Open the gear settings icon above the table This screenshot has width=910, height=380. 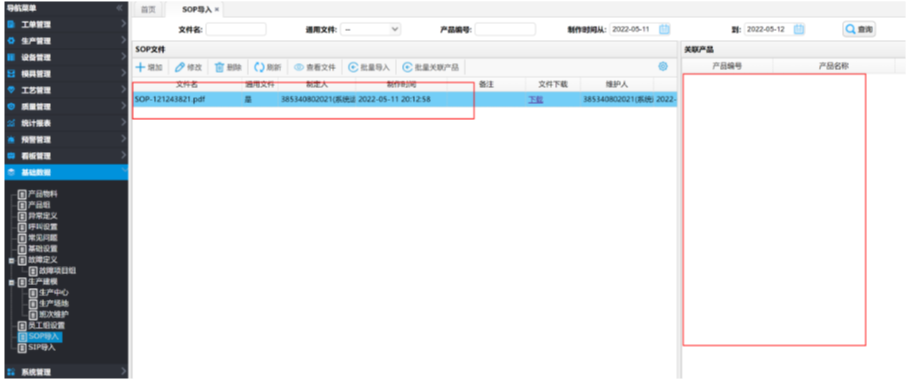click(663, 67)
